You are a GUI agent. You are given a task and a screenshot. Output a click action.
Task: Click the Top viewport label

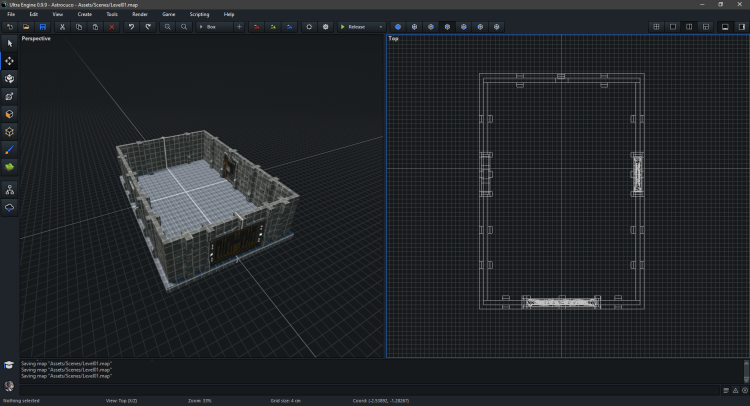coord(392,39)
